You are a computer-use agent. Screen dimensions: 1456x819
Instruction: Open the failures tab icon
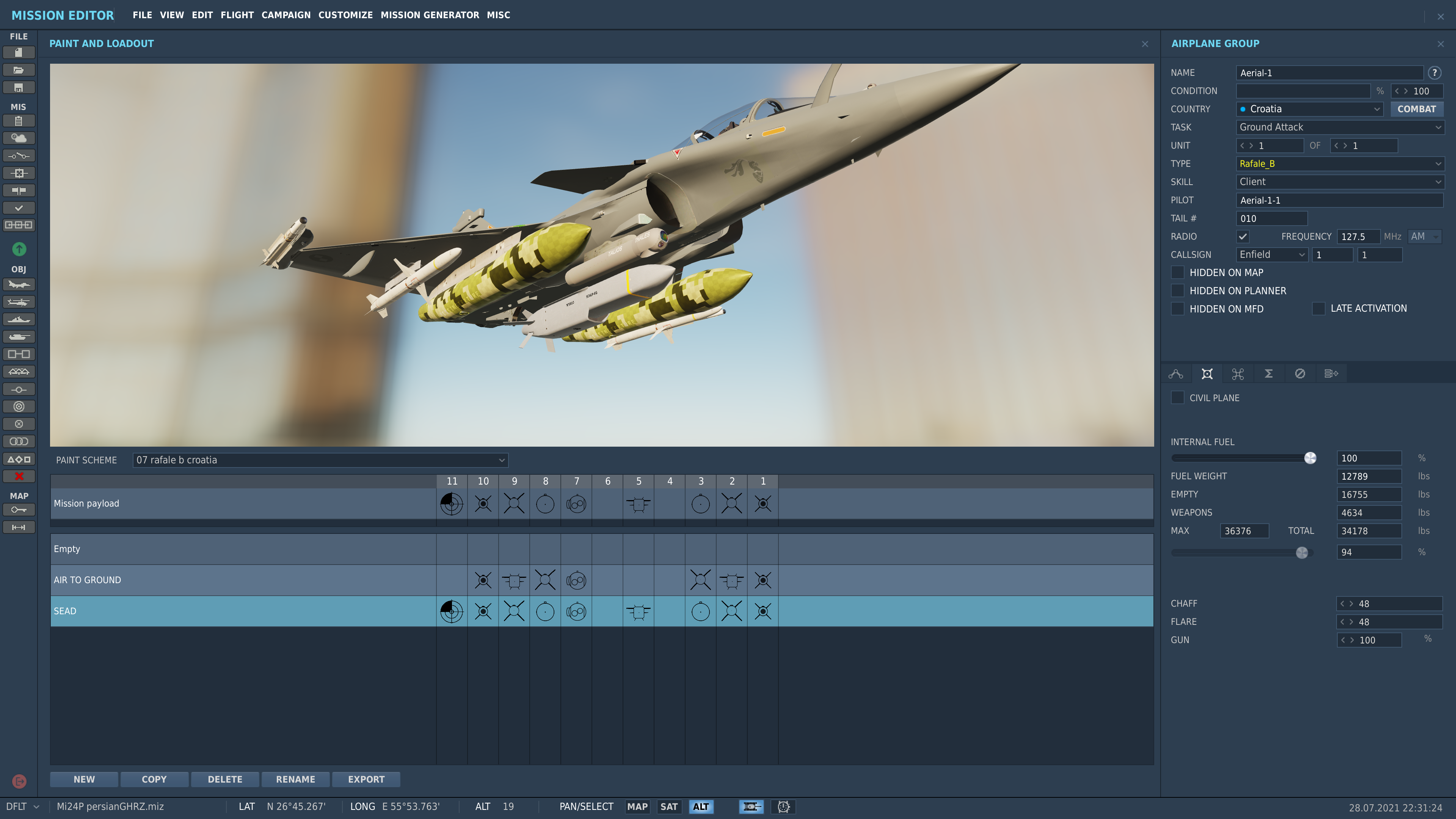coord(1299,373)
